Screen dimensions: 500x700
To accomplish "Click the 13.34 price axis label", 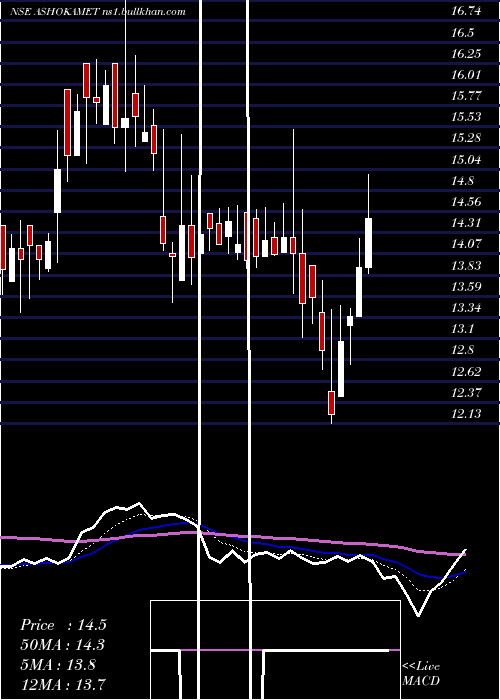I will coord(466,308).
